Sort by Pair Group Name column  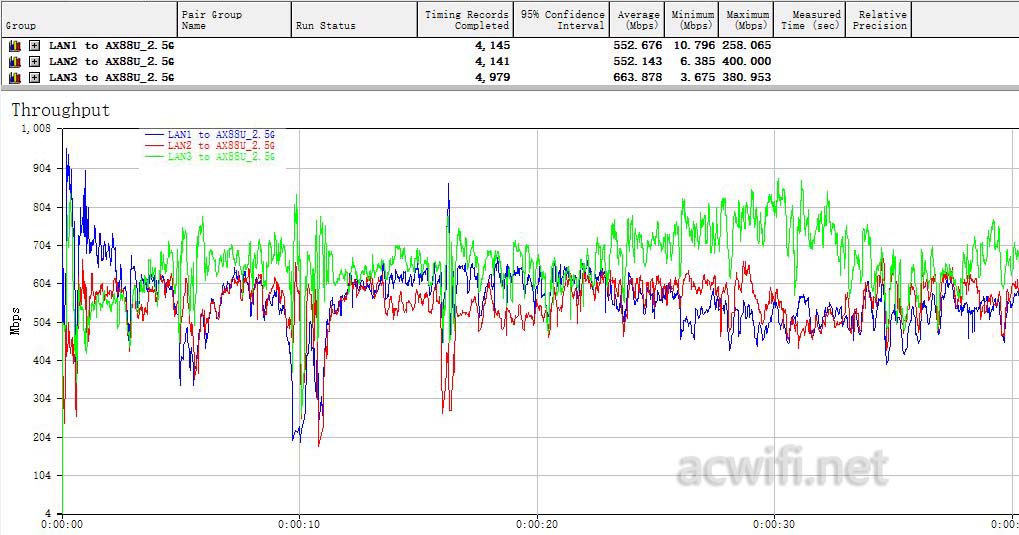coord(234,20)
